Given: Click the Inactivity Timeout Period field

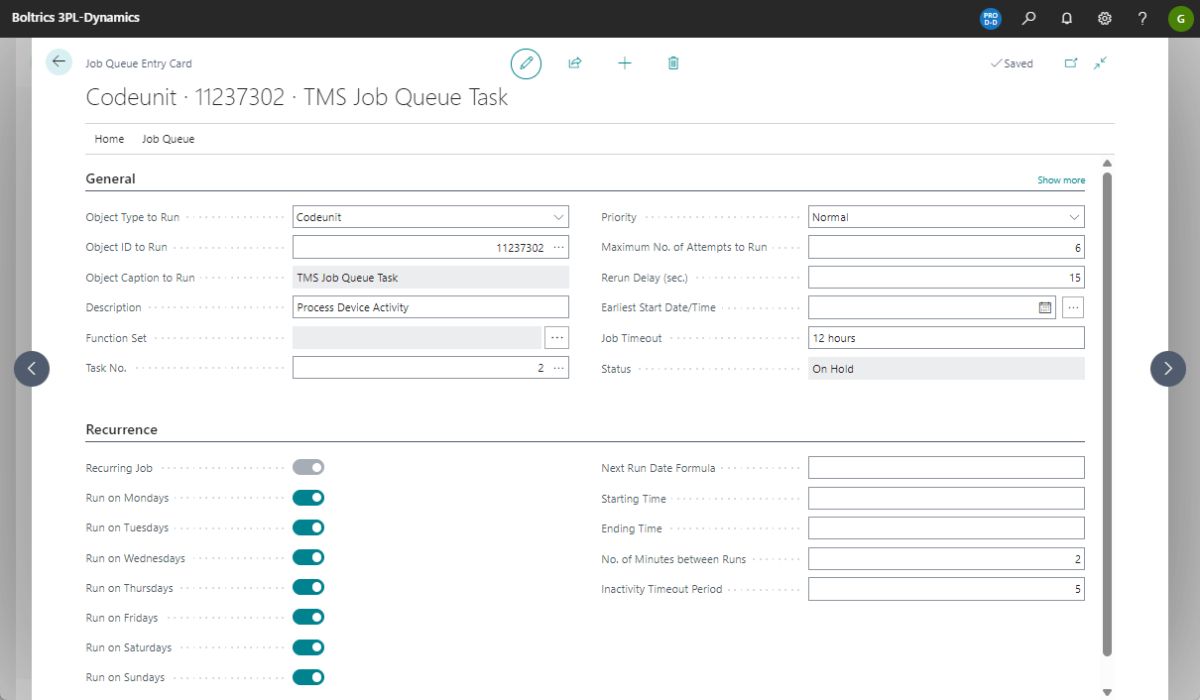Looking at the screenshot, I should coord(946,589).
